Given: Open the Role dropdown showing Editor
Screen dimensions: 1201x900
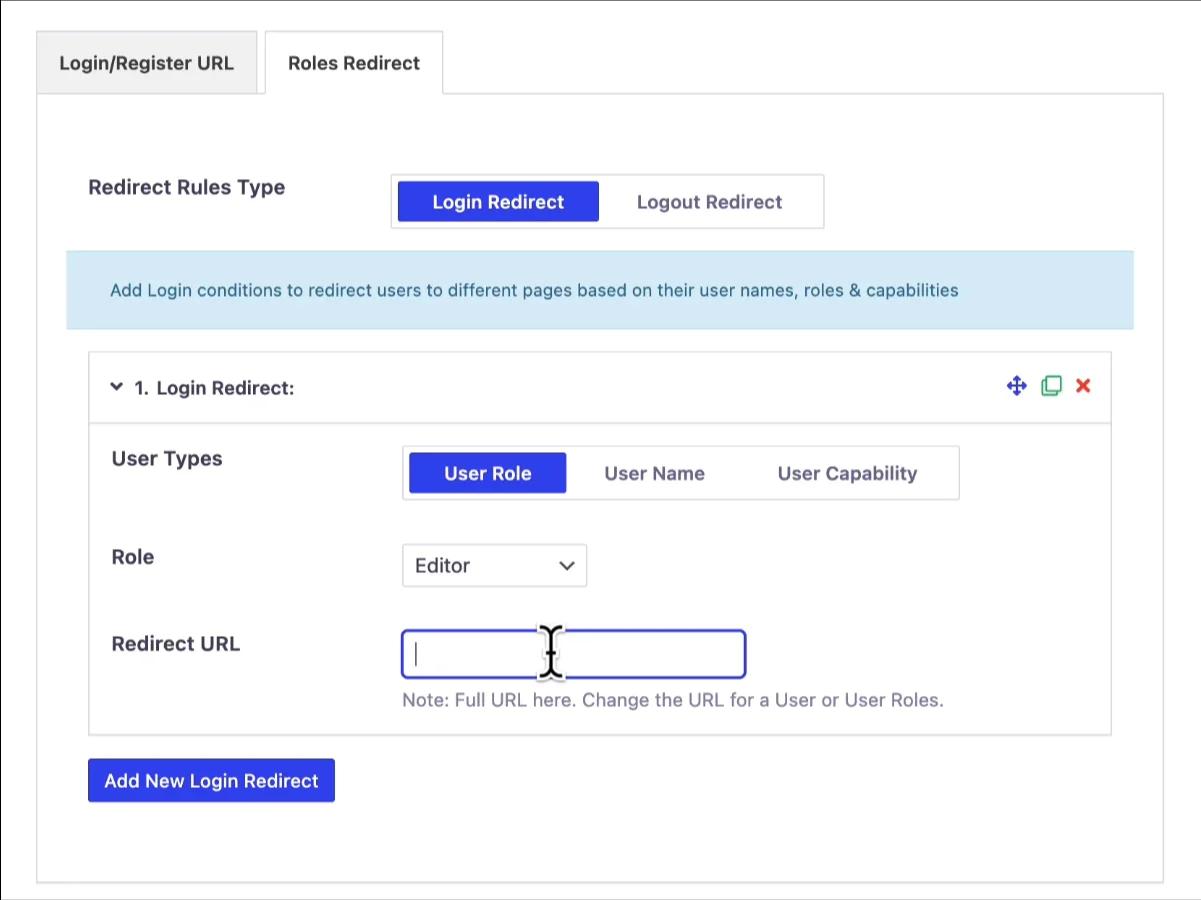Looking at the screenshot, I should coord(494,566).
